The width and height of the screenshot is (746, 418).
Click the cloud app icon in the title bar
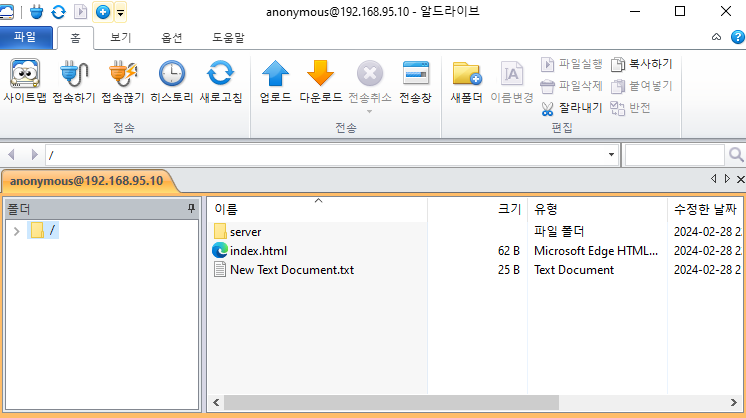[7, 12]
